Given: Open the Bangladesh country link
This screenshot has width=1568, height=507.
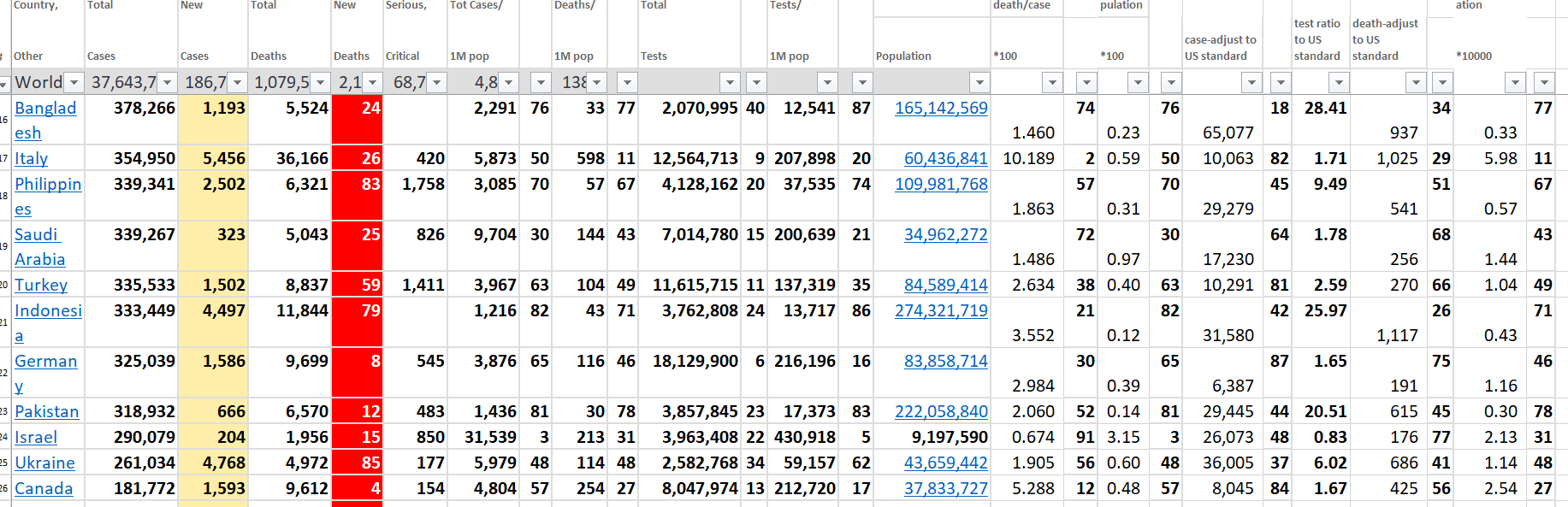Looking at the screenshot, I should (x=45, y=121).
